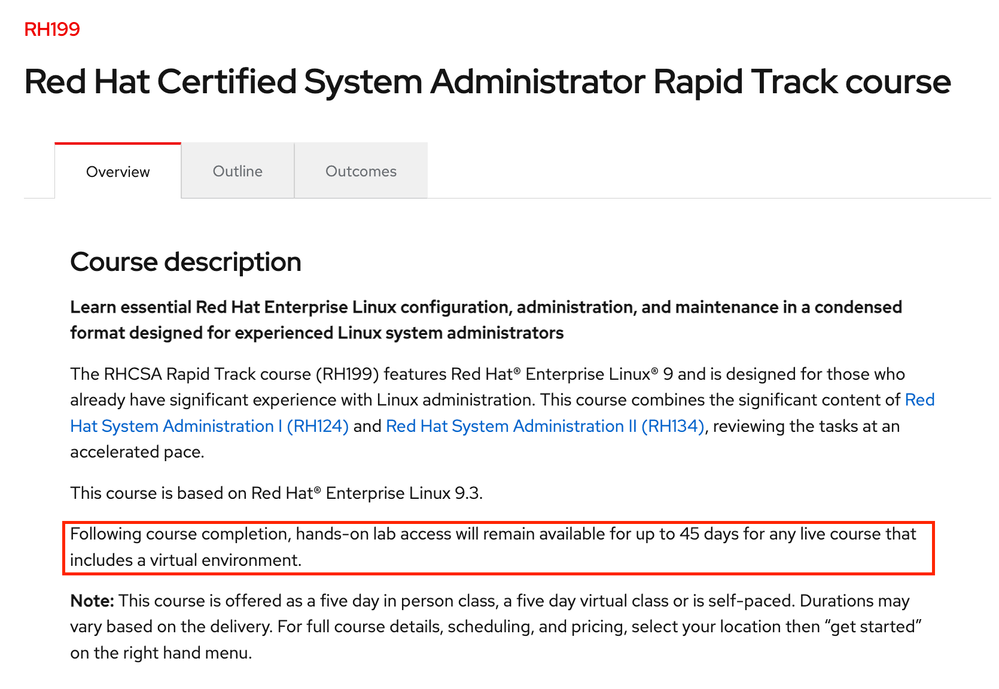
Task: Follow the Red Hat System Administration II (RH134) link
Action: 545,426
